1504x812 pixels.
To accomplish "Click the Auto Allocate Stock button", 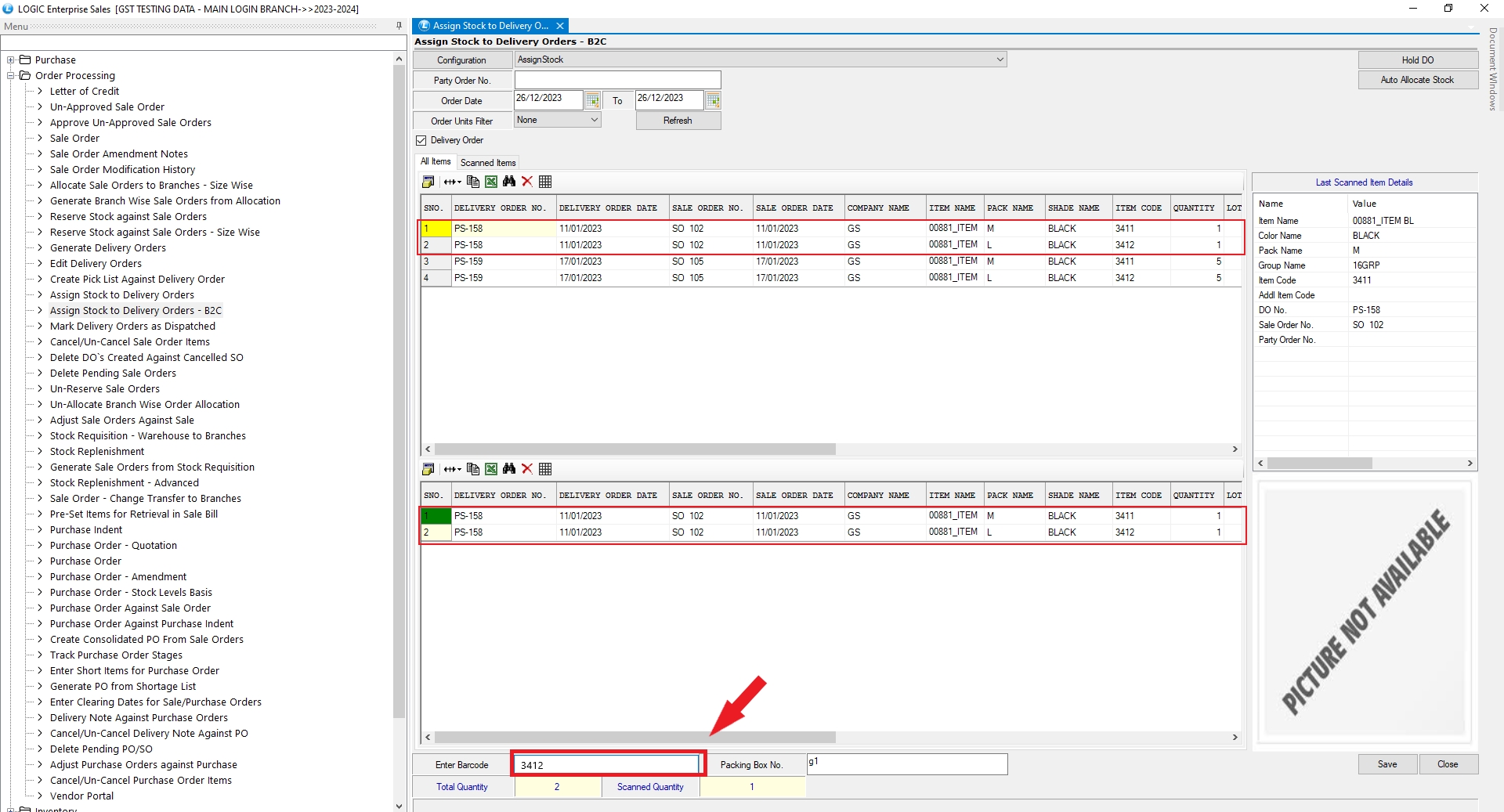I will pyautogui.click(x=1417, y=80).
